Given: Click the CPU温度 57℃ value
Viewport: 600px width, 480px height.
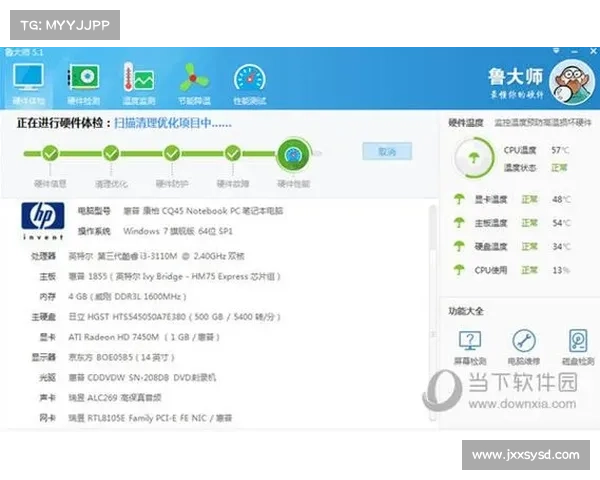Looking at the screenshot, I should pyautogui.click(x=560, y=150).
